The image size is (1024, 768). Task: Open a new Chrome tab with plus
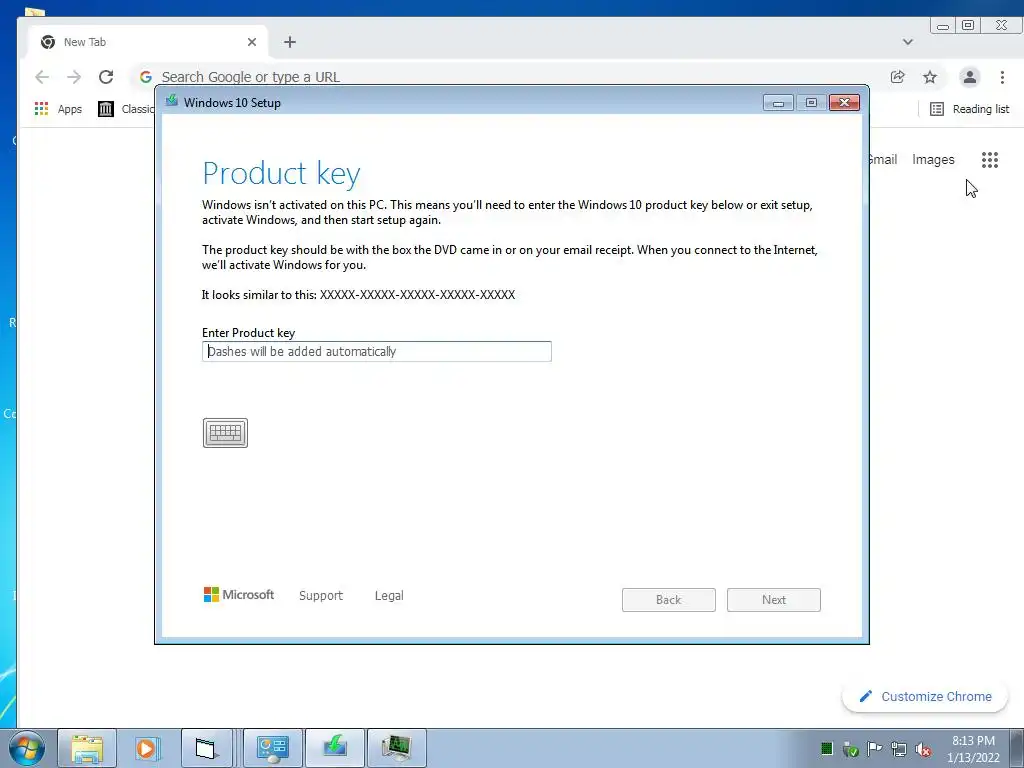(x=290, y=42)
